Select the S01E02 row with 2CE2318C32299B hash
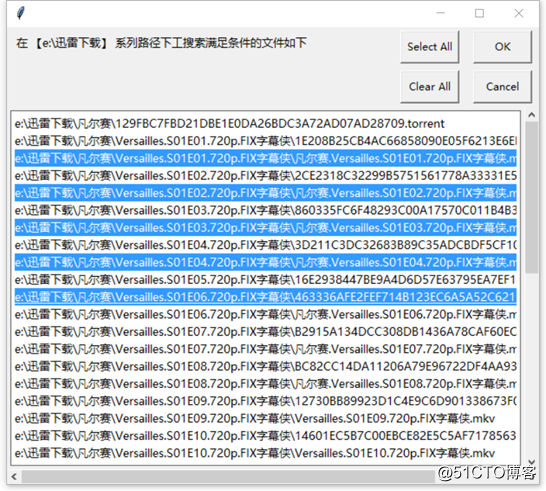The image size is (546, 491). pos(266,176)
